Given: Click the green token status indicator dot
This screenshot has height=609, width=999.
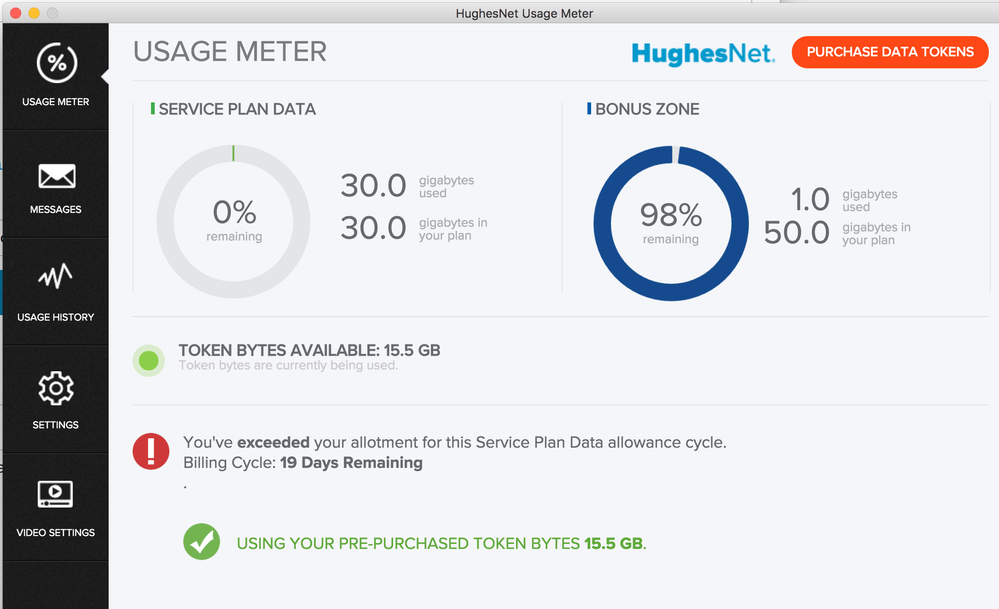Looking at the screenshot, I should [149, 360].
